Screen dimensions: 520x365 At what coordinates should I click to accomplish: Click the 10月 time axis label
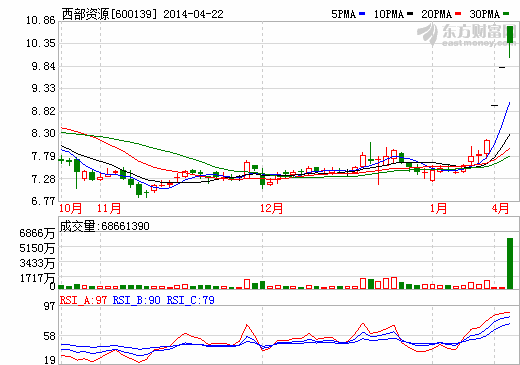[x=70, y=209]
